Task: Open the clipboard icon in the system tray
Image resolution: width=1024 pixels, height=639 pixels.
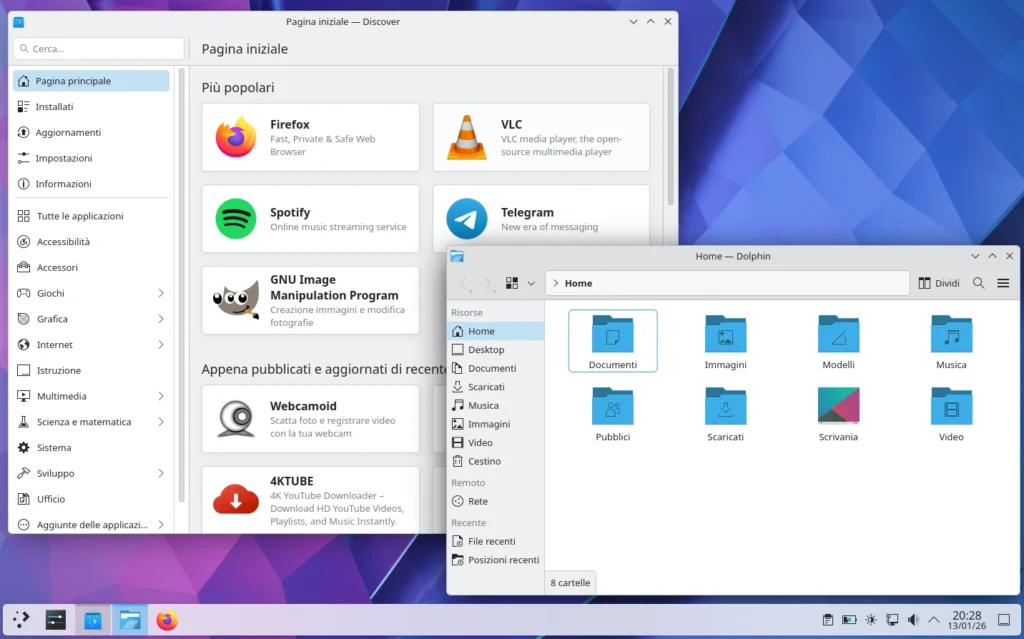Action: pyautogui.click(x=826, y=619)
